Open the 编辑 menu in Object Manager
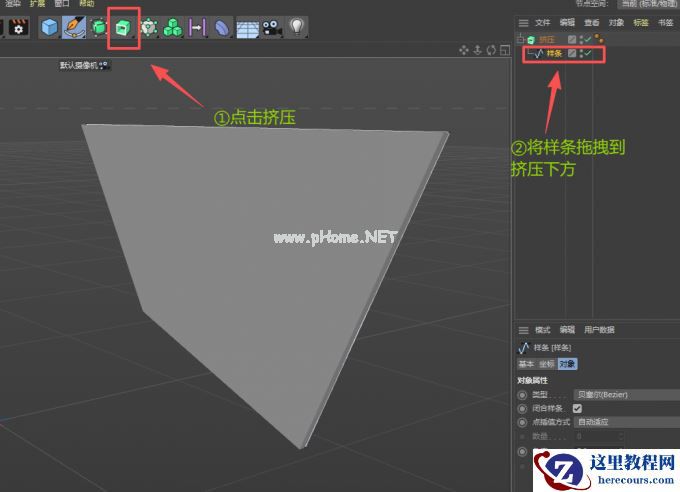 pyautogui.click(x=567, y=23)
